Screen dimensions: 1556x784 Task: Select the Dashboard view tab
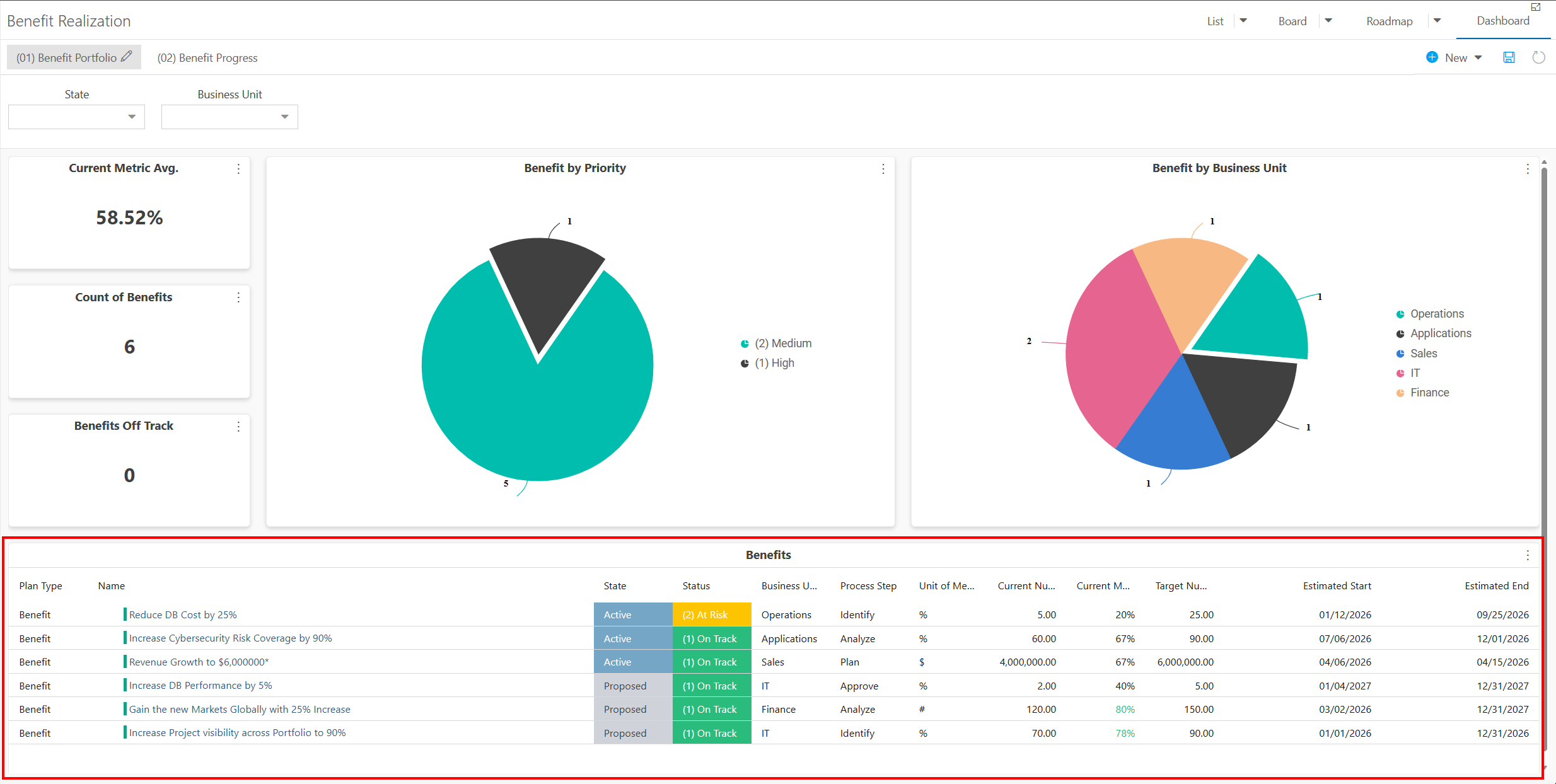(1503, 21)
